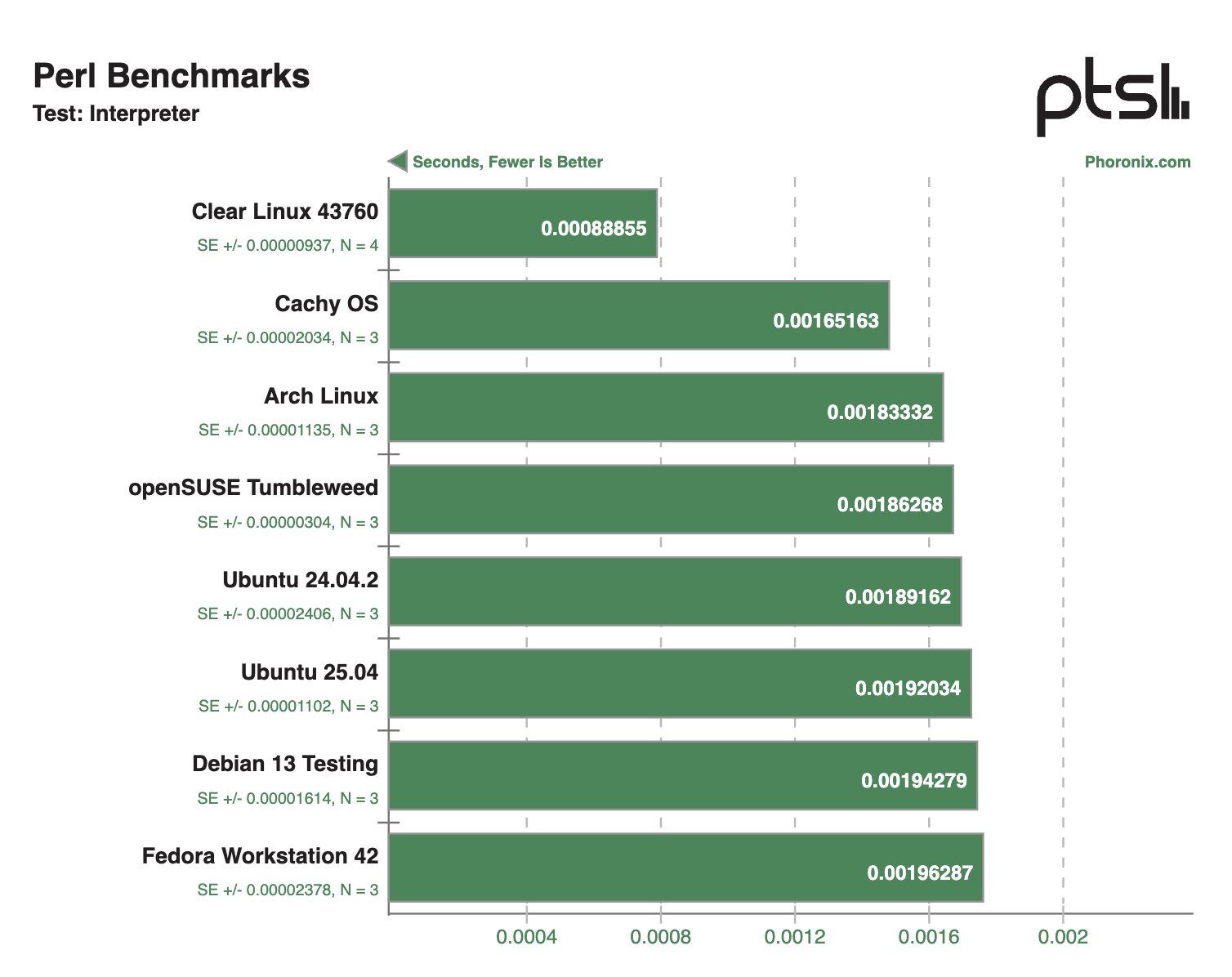Click the Fedora Workstation 42 label
The height and width of the screenshot is (977, 1232).
click(x=260, y=856)
